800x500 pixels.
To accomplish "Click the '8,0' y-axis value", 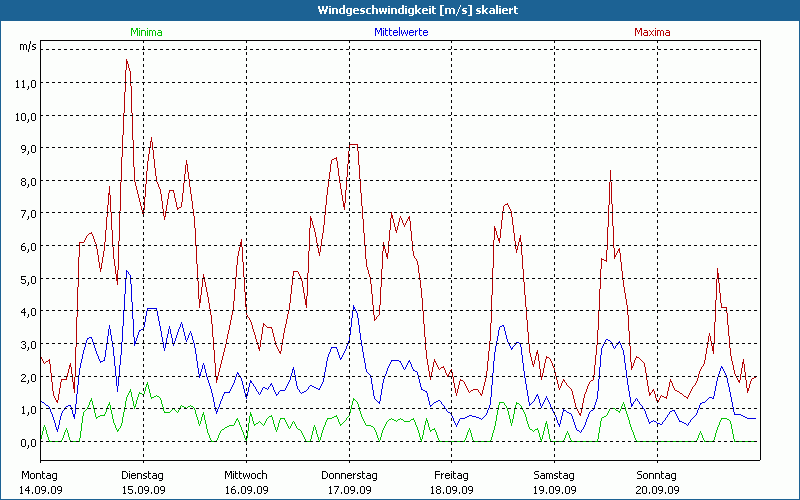I will (x=28, y=182).
